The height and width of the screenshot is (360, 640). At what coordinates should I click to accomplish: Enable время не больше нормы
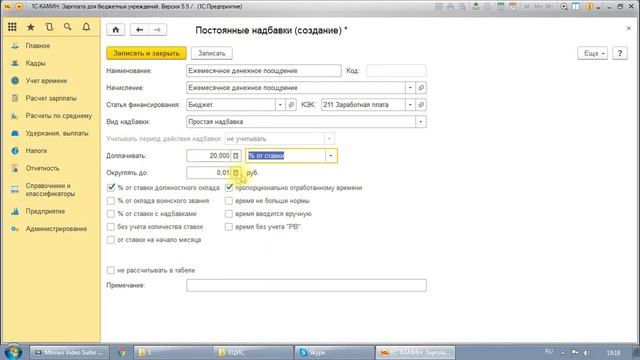[229, 201]
